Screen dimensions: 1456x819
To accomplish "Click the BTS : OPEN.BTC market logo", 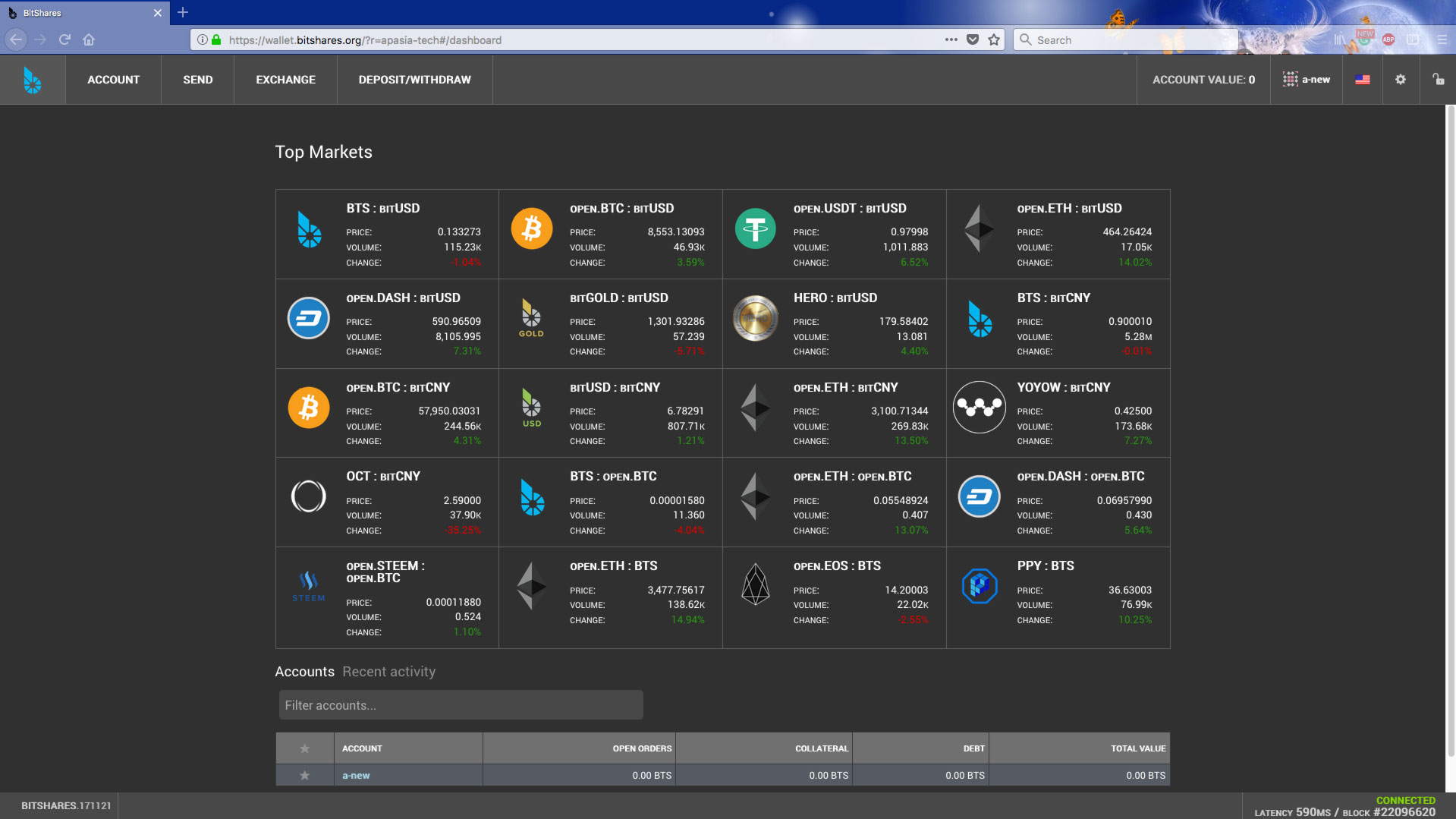I will pos(533,497).
